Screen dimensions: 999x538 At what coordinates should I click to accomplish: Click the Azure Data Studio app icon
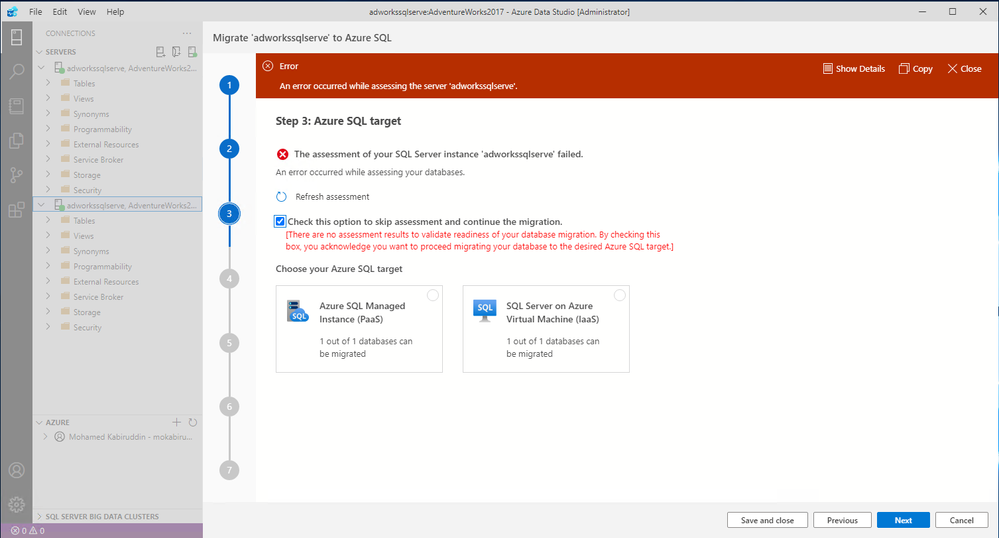point(12,11)
